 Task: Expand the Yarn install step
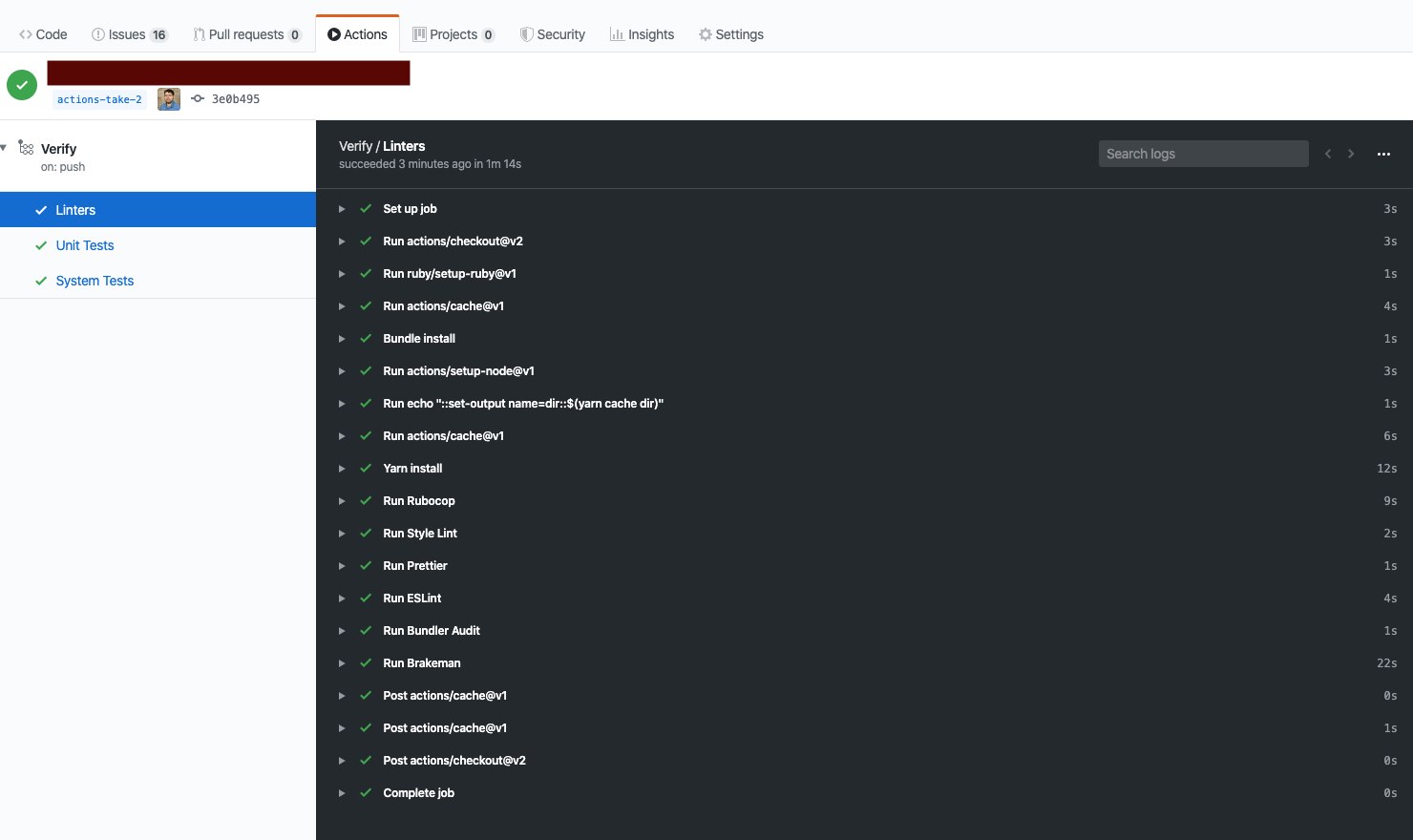[342, 469]
